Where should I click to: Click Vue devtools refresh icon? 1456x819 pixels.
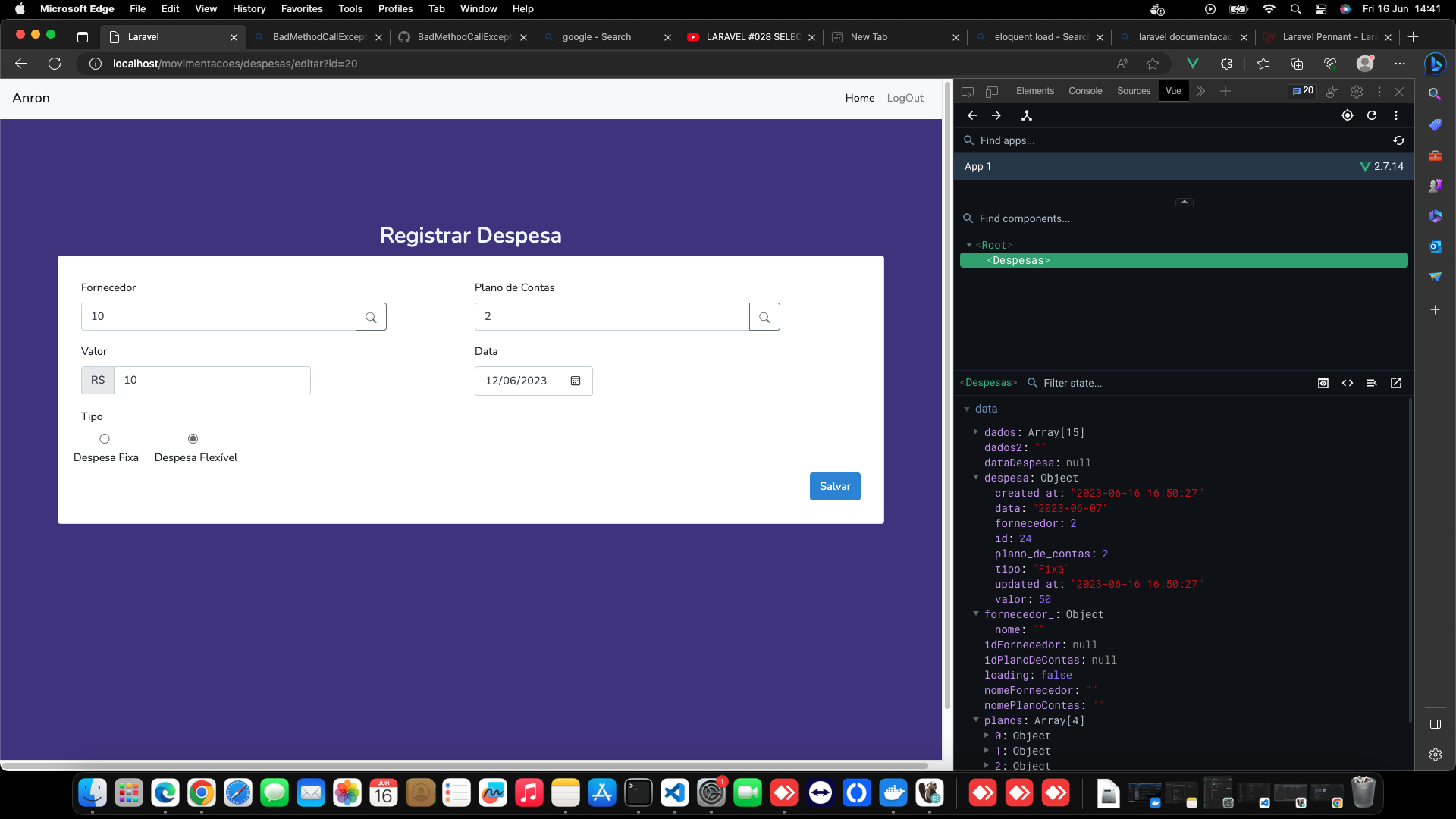pos(1372,115)
